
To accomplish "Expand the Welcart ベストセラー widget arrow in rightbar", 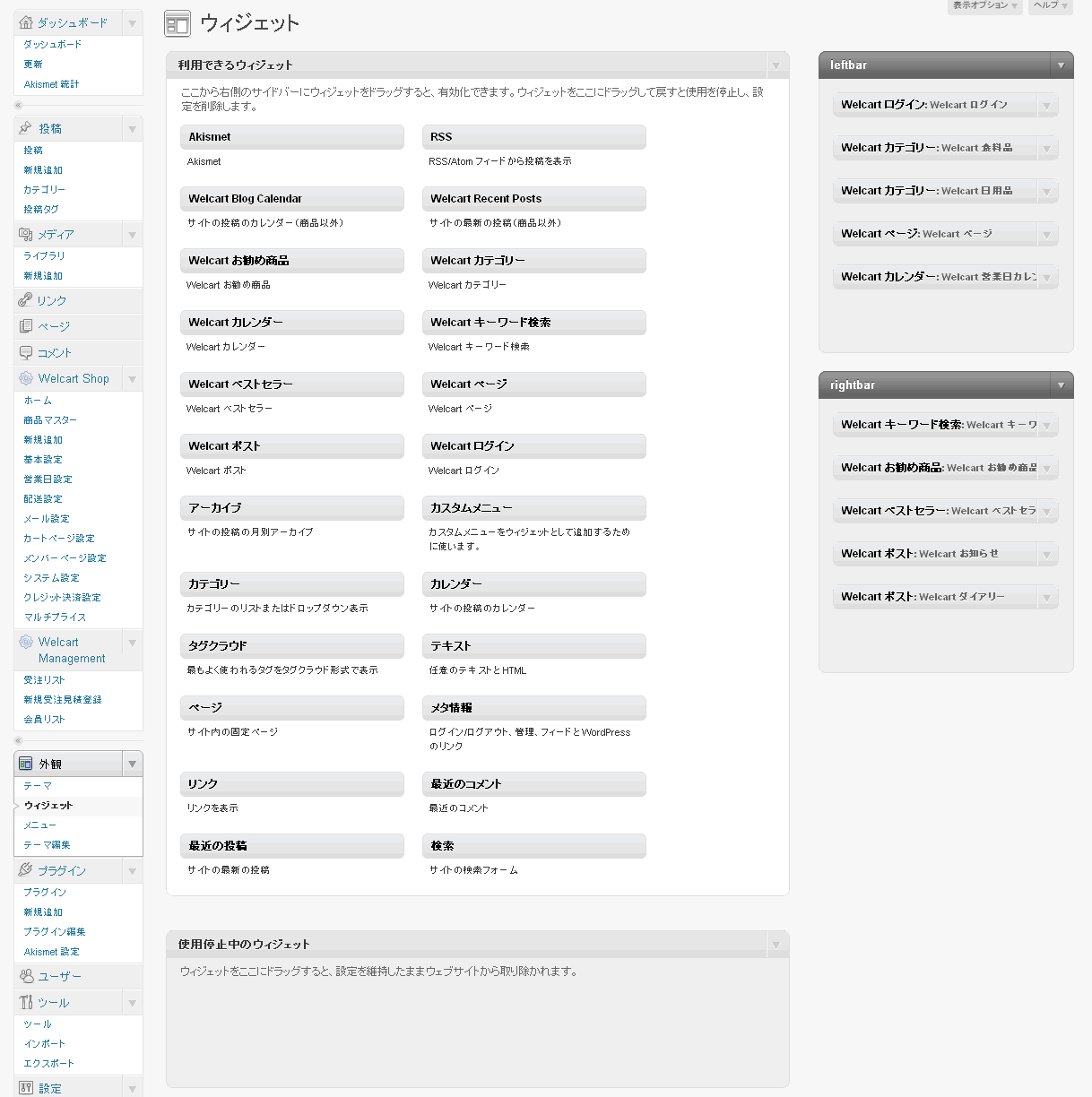I will (1046, 512).
